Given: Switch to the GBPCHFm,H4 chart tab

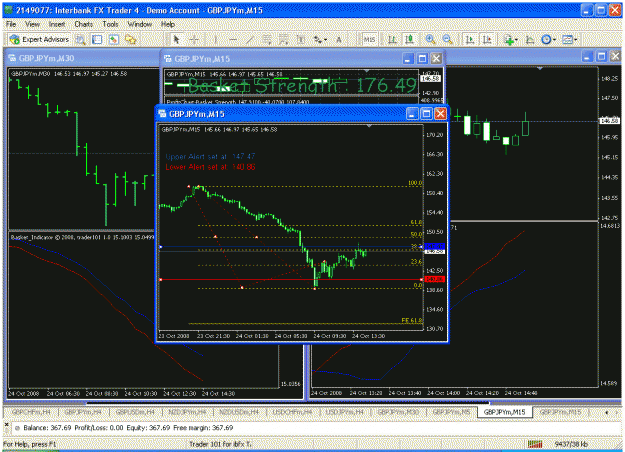Looking at the screenshot, I should tap(31, 412).
